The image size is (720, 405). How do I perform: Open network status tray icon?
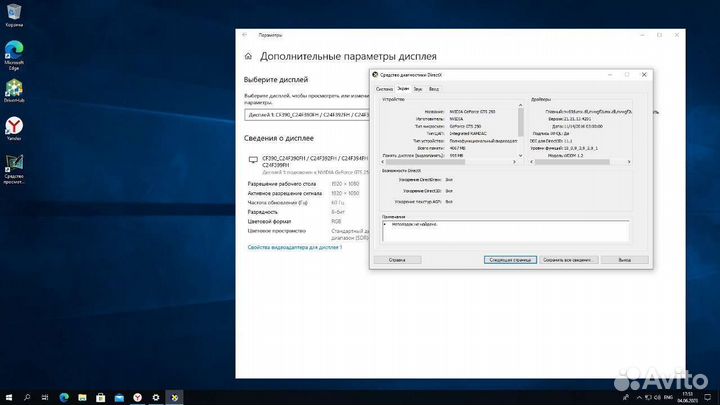coord(648,397)
